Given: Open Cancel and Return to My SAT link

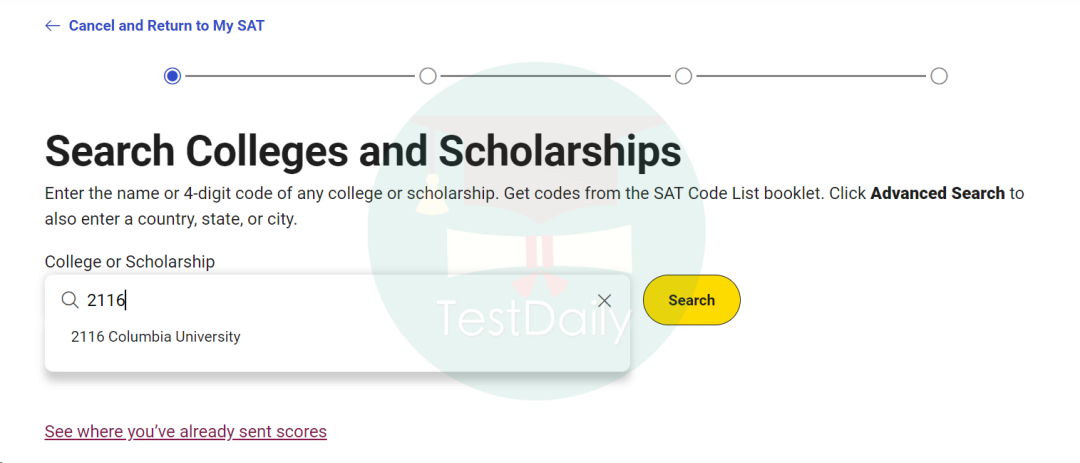Looking at the screenshot, I should (x=166, y=26).
